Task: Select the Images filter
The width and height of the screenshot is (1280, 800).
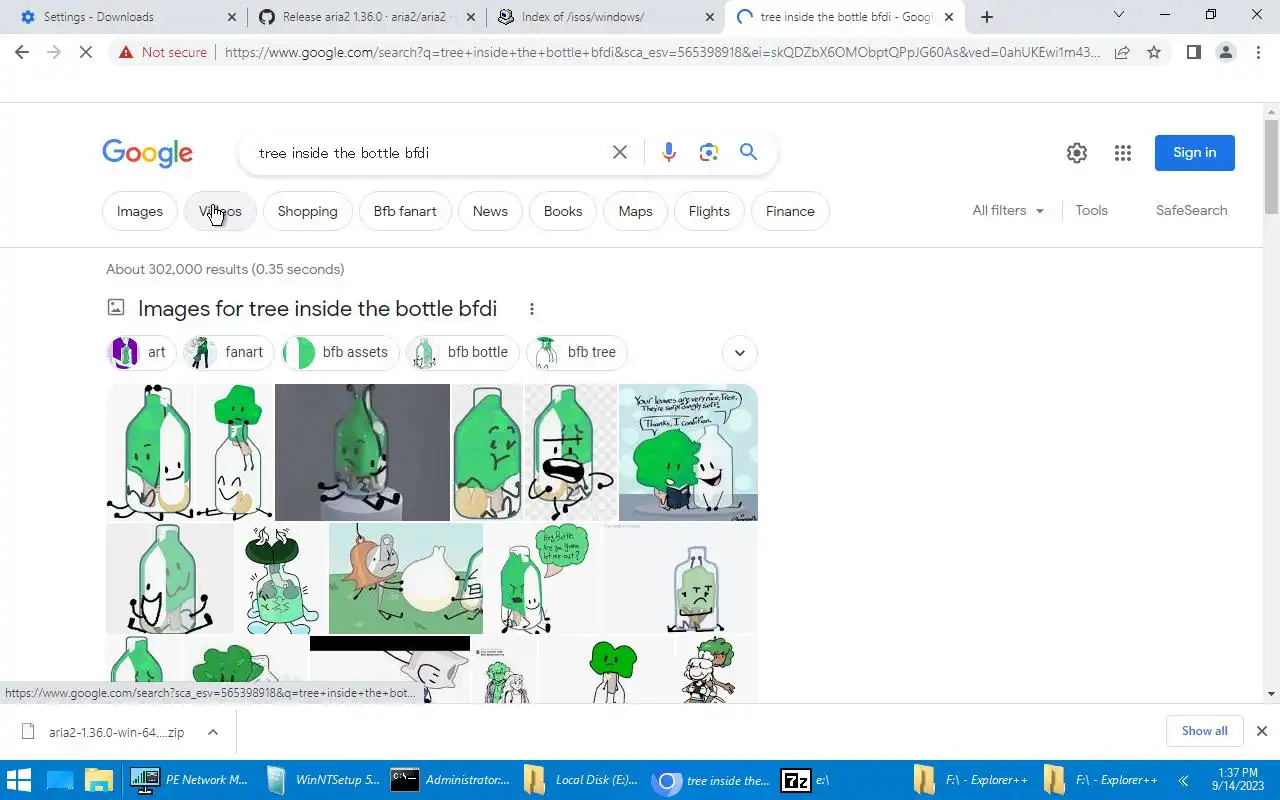Action: tap(140, 211)
